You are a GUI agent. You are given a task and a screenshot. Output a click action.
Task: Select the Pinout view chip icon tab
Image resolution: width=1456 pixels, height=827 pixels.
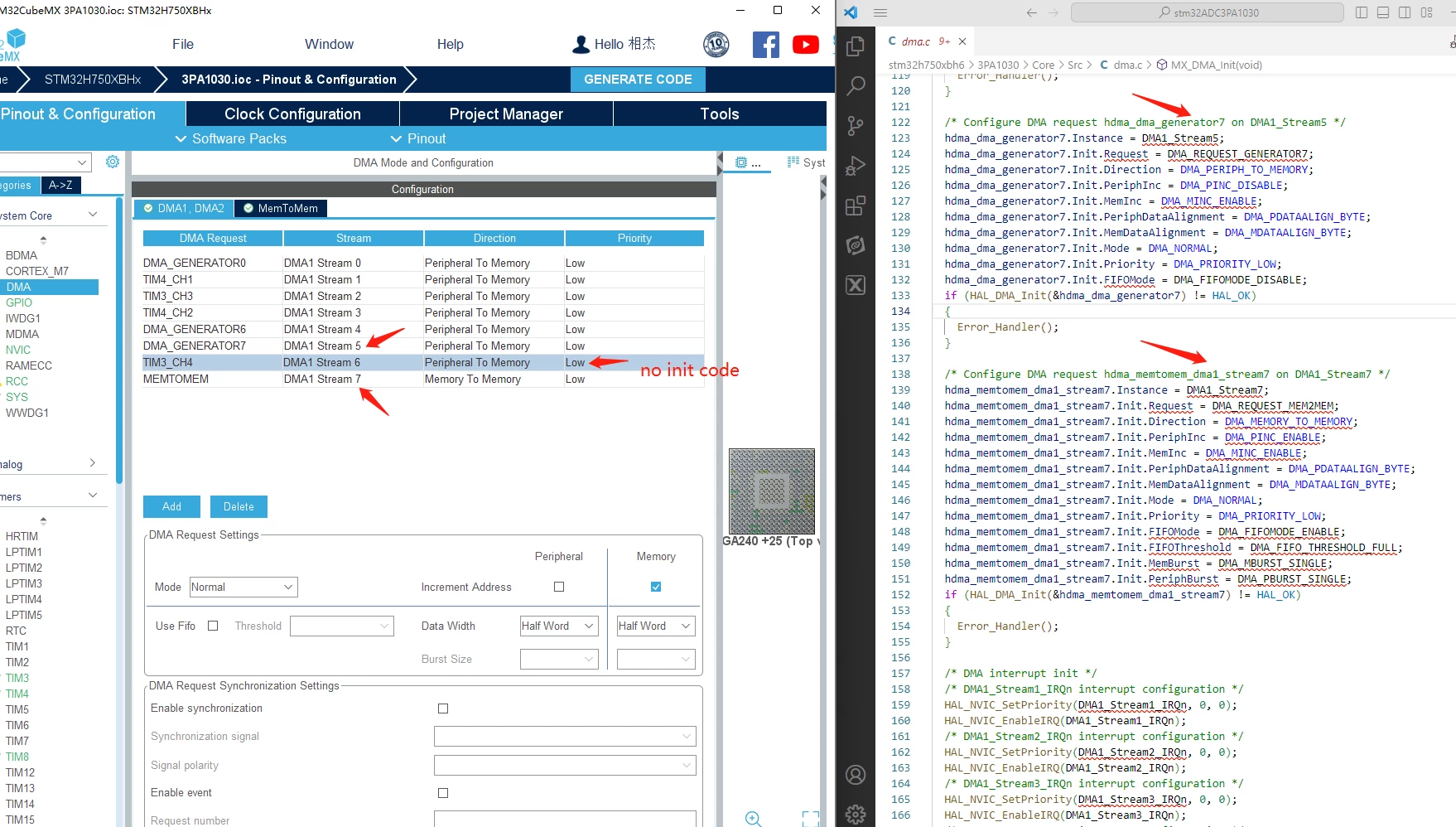(x=748, y=162)
